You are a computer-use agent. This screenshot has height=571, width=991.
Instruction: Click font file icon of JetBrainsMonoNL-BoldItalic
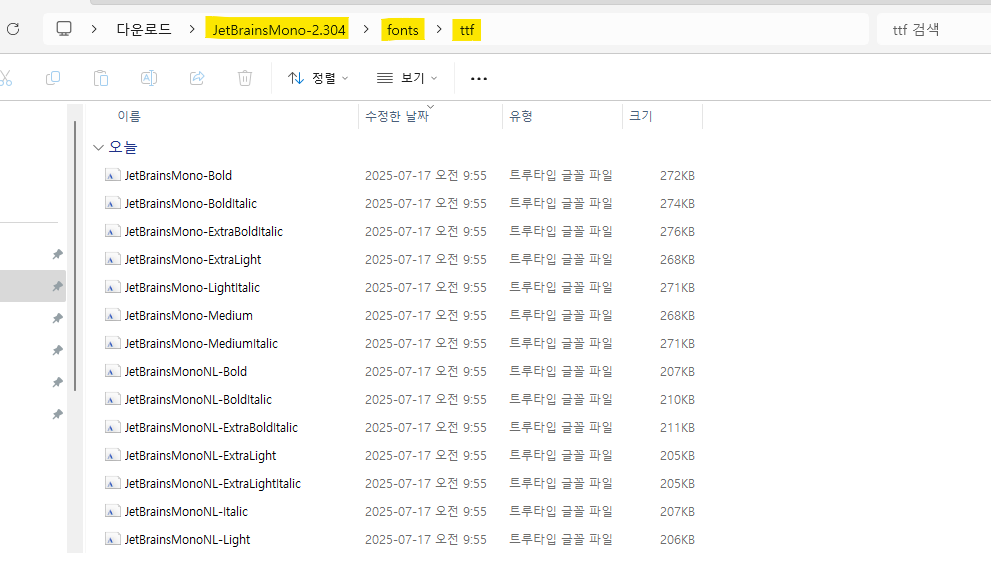(112, 399)
